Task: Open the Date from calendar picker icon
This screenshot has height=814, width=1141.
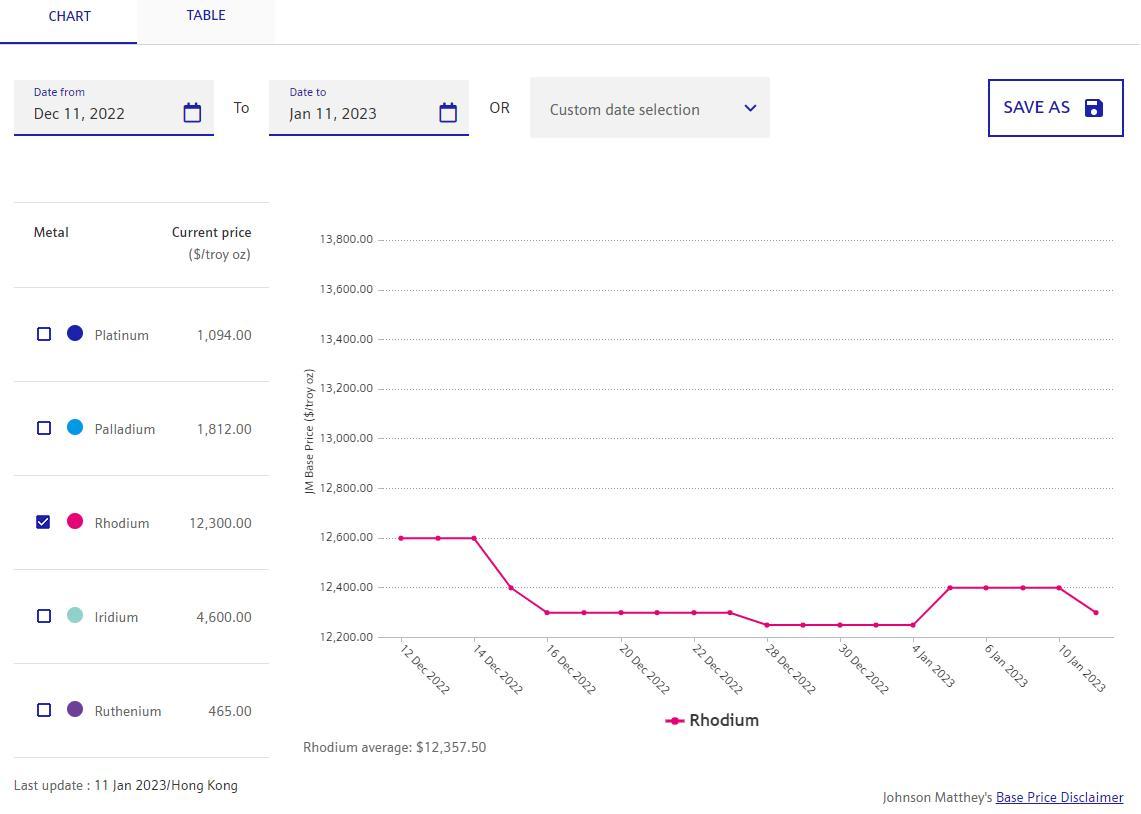Action: [192, 113]
